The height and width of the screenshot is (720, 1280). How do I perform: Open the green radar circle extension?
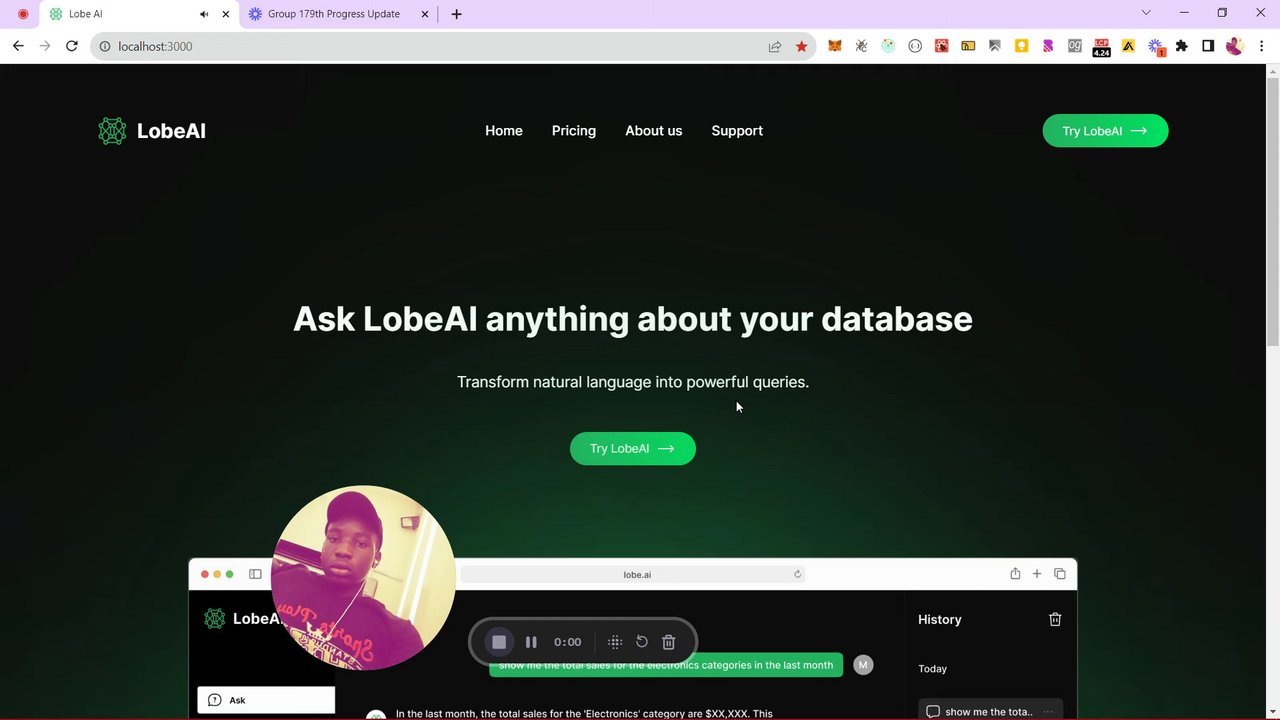[888, 46]
